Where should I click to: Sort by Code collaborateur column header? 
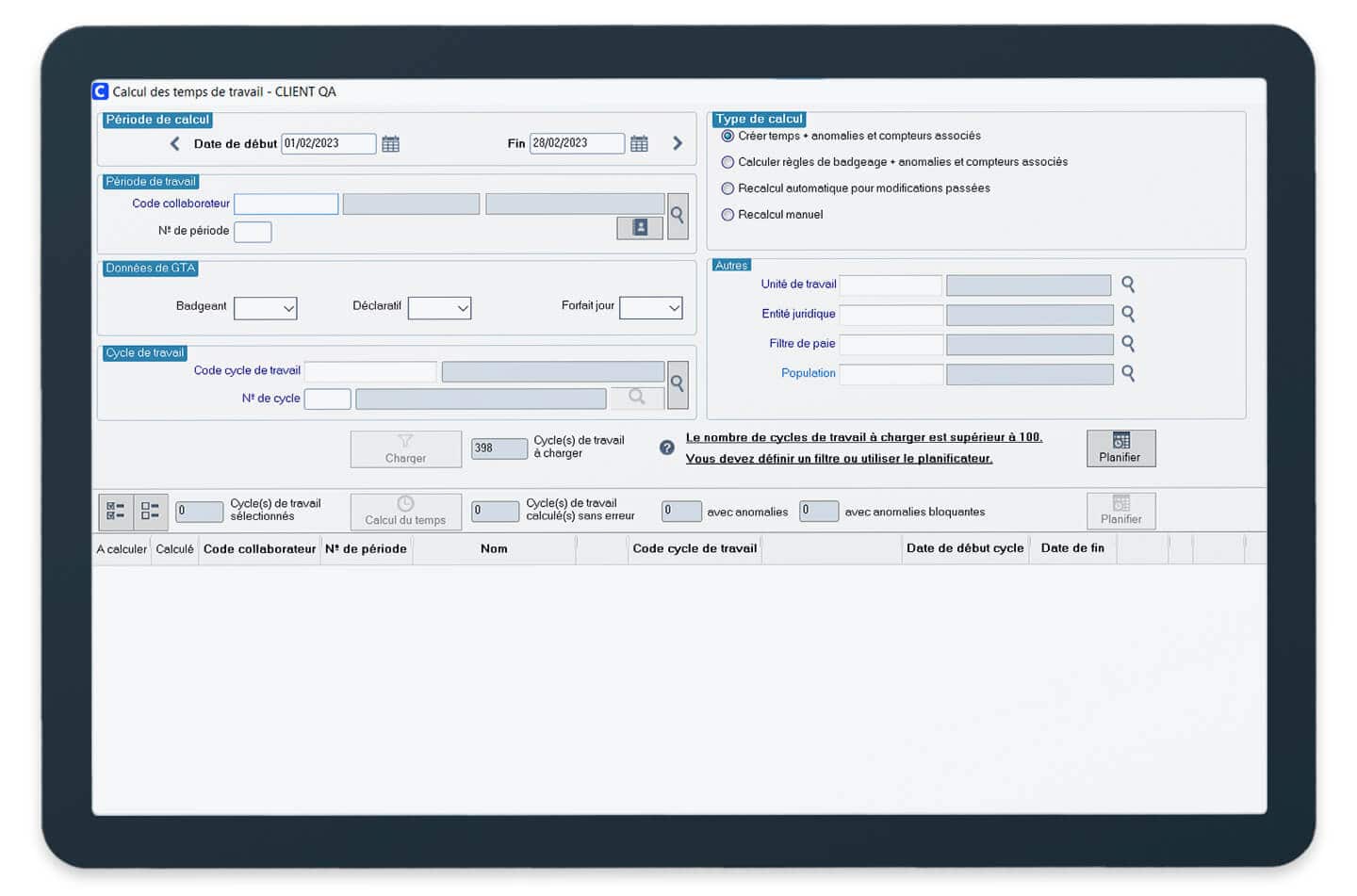pyautogui.click(x=259, y=549)
